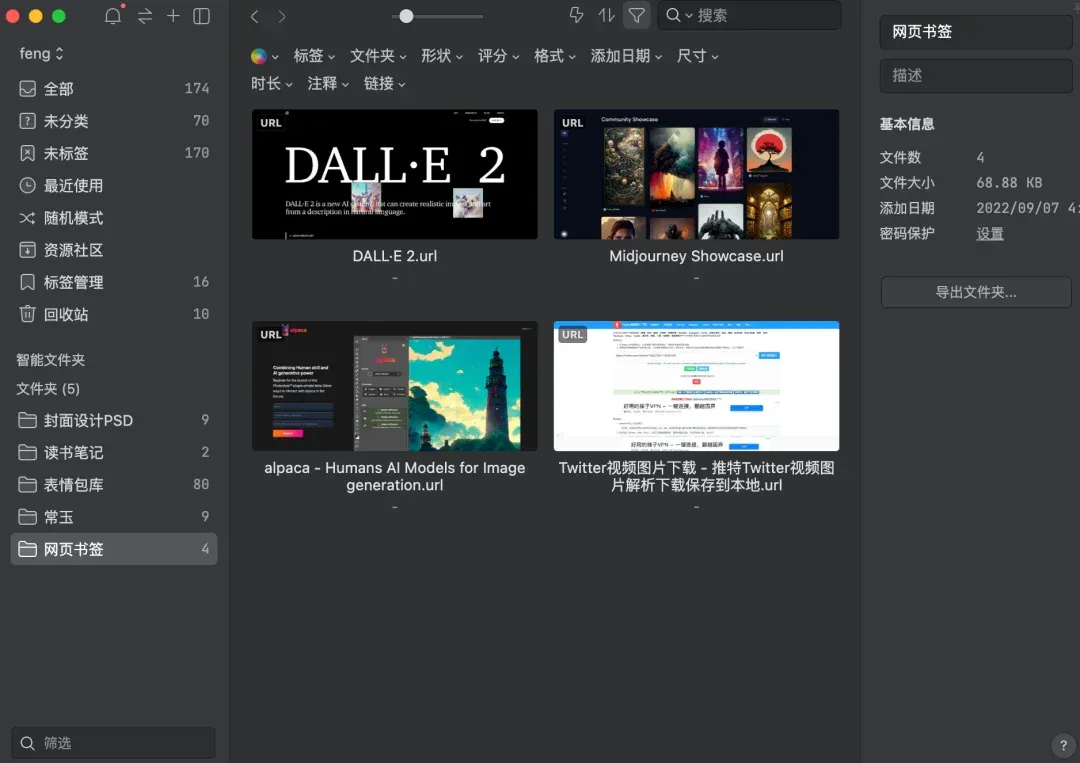This screenshot has height=763, width=1080.
Task: Click the 导出文件夹... button
Action: click(975, 292)
